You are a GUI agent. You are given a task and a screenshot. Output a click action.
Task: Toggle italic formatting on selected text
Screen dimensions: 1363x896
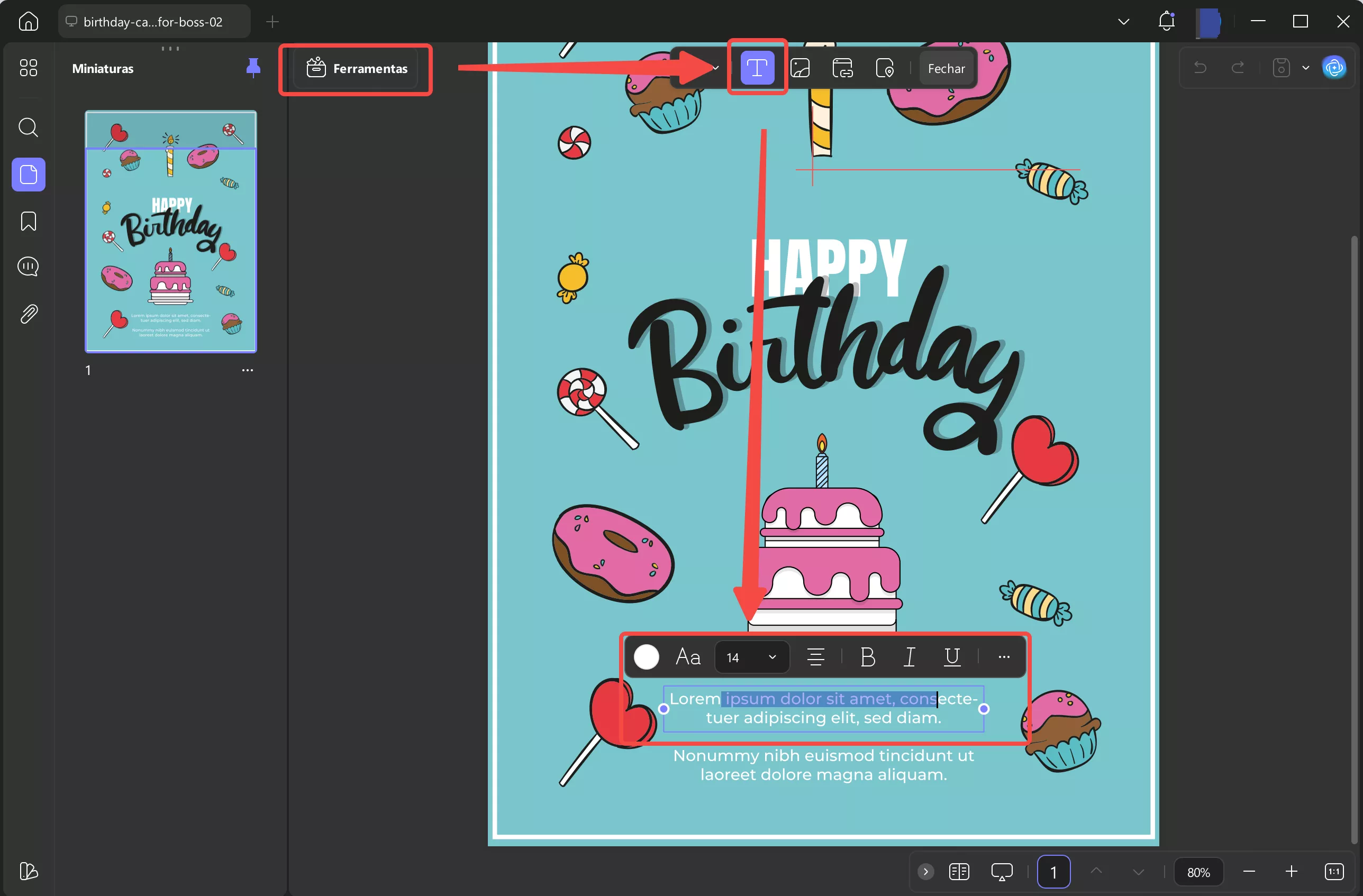click(x=909, y=657)
